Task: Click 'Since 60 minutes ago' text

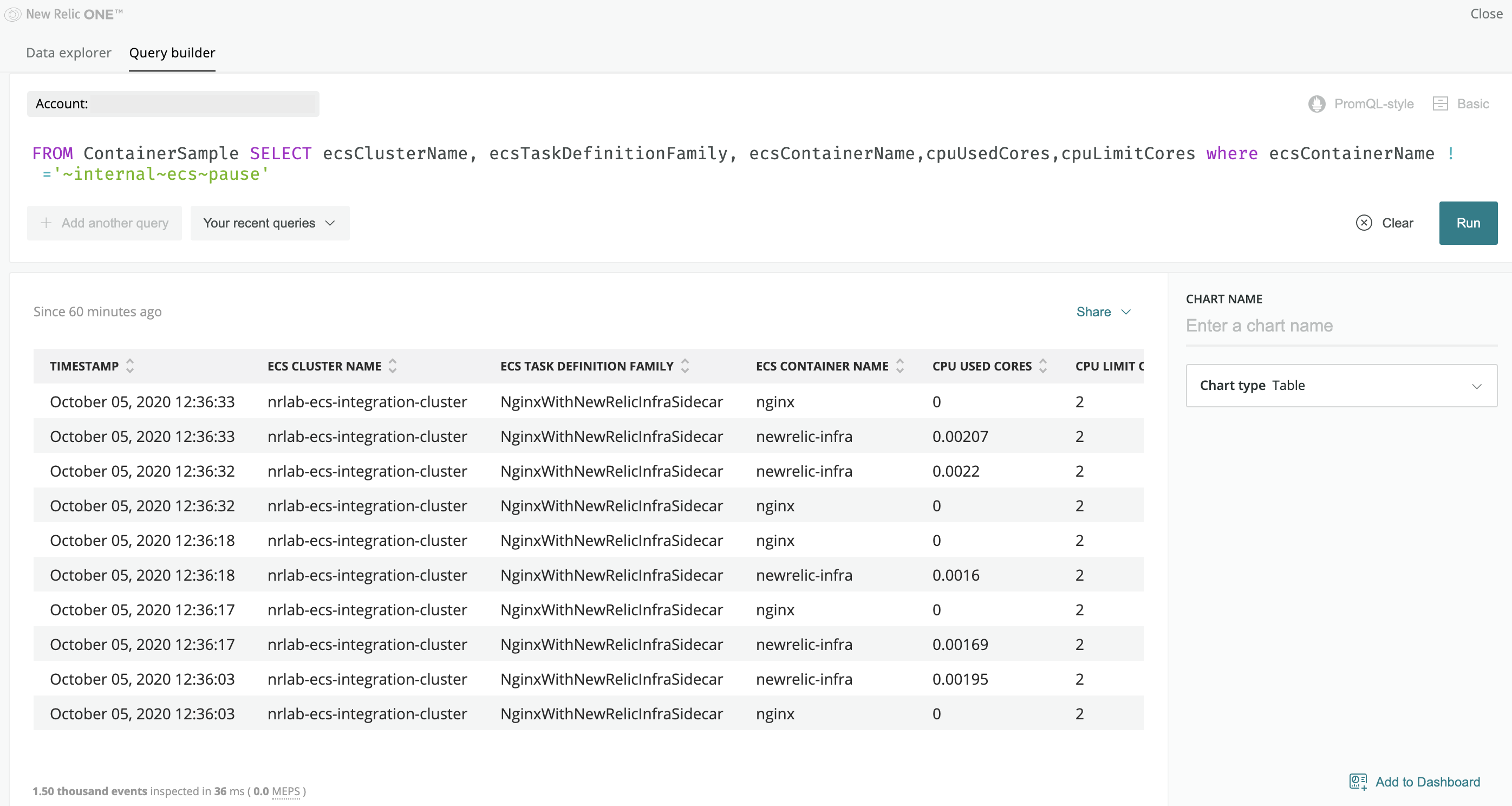Action: click(97, 311)
